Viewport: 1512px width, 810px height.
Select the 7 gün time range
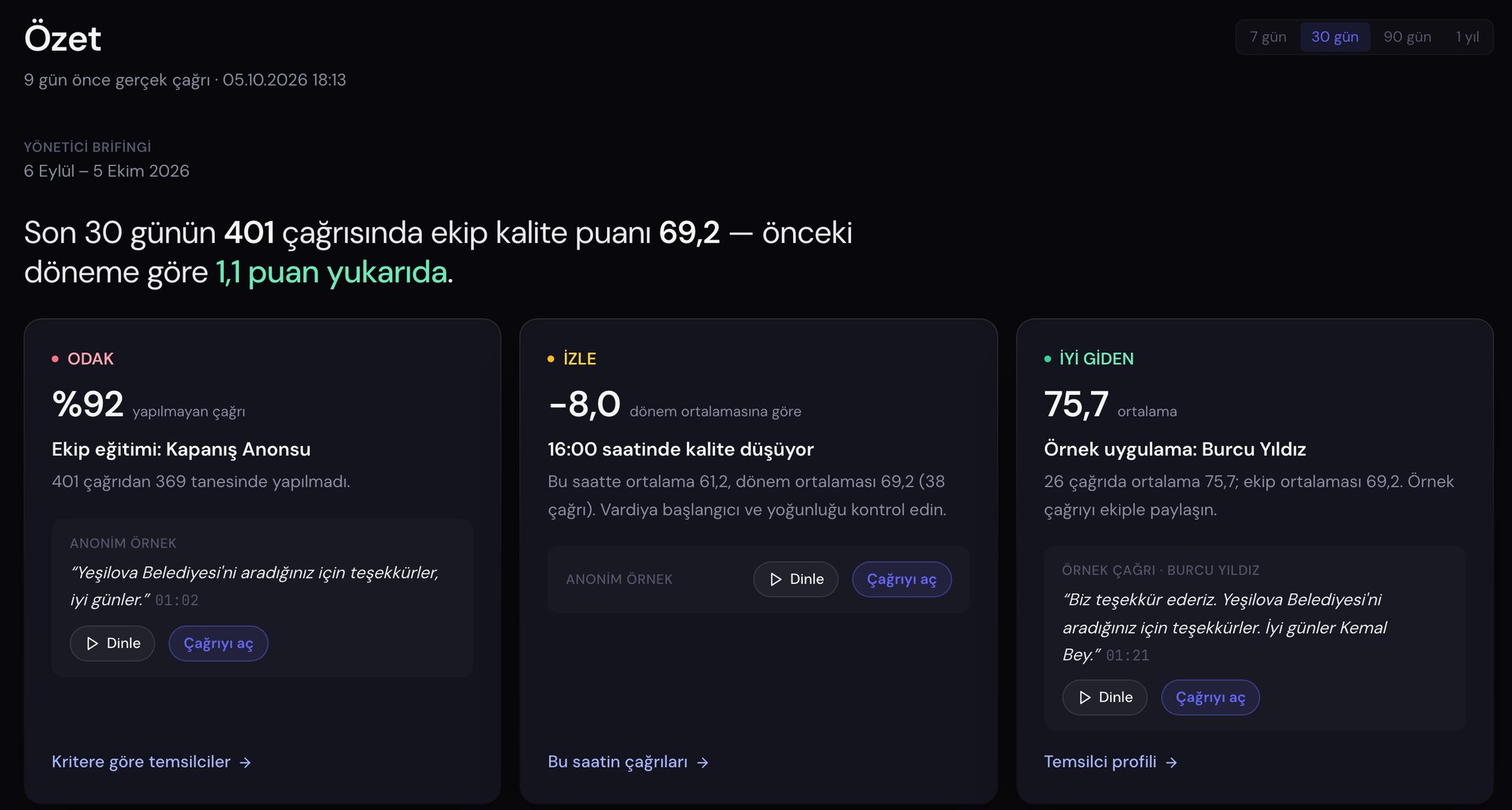click(x=1268, y=37)
